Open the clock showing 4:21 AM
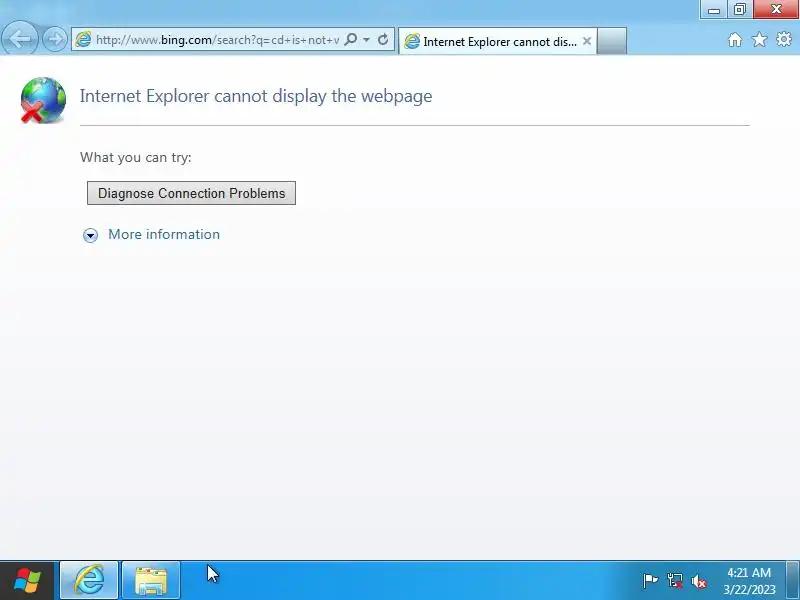Screen dimensions: 800x600 (x=749, y=581)
